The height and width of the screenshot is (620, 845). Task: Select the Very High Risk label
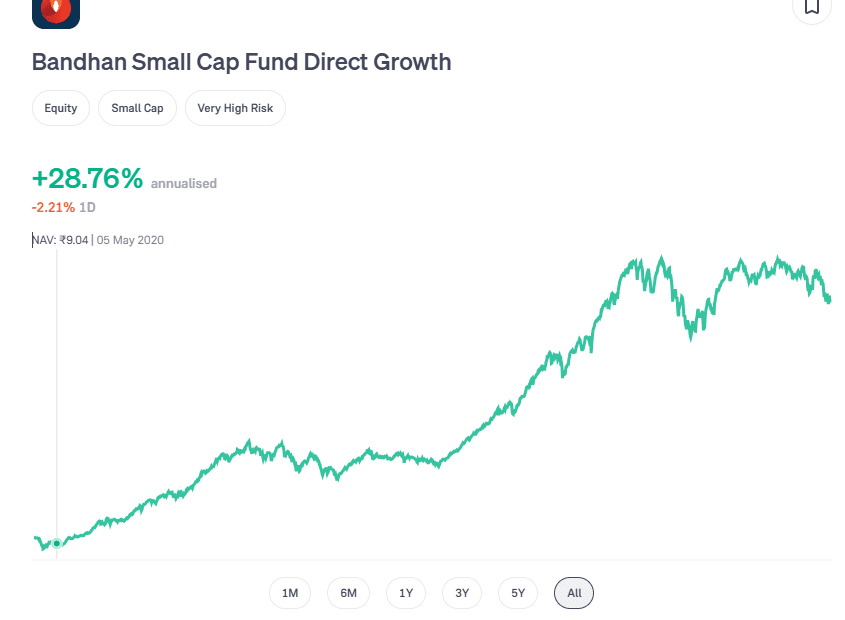pos(235,107)
